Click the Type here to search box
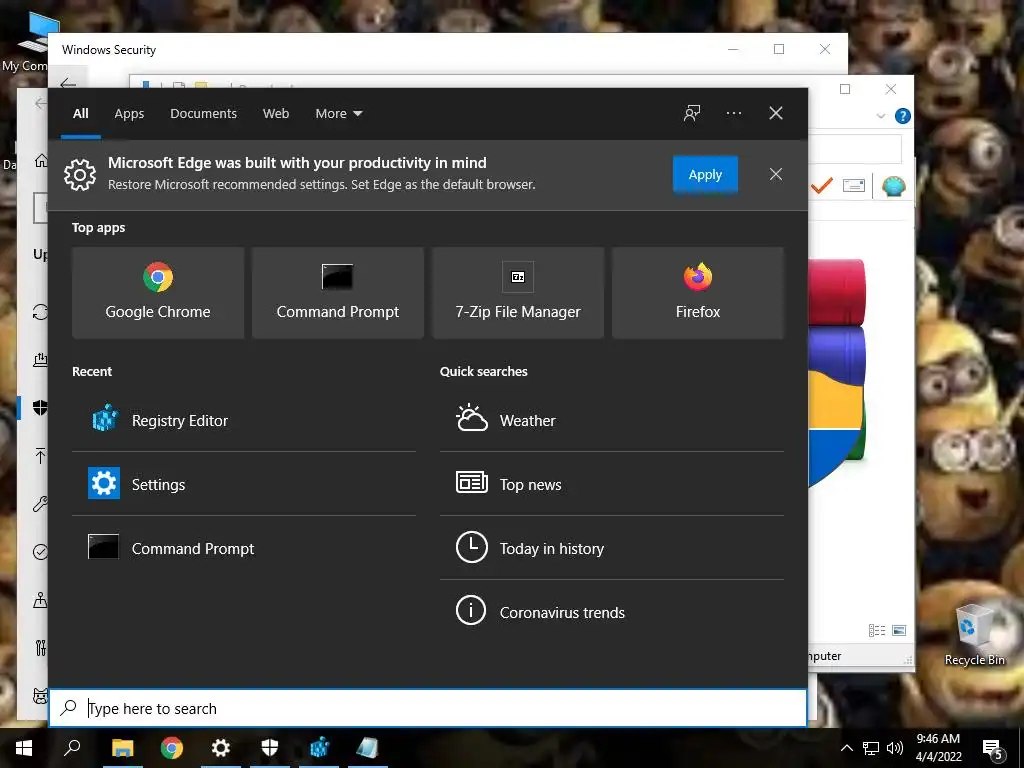Screen dimensions: 1024x768 [x=428, y=708]
